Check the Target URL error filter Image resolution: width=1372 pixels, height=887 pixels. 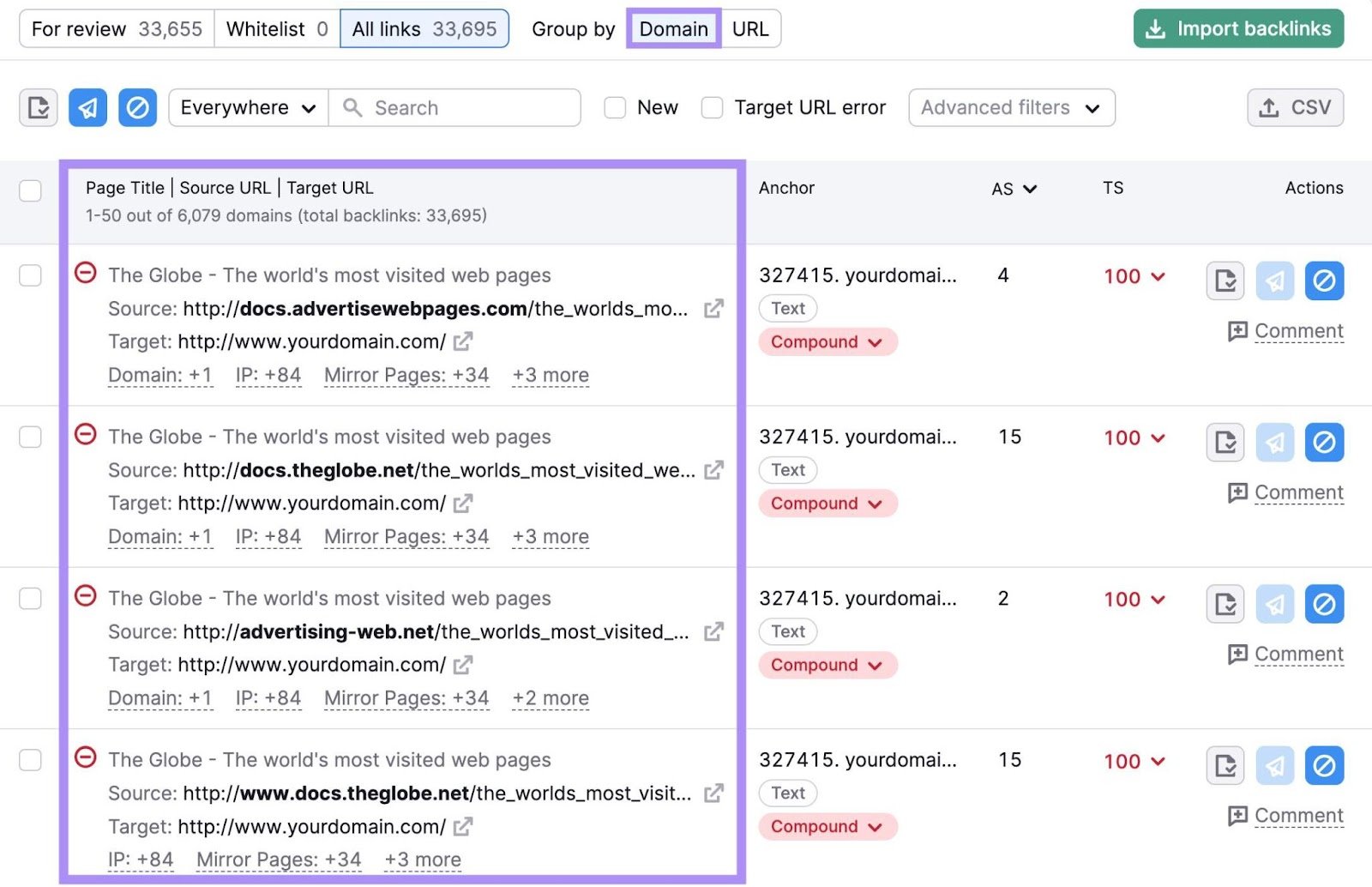713,107
